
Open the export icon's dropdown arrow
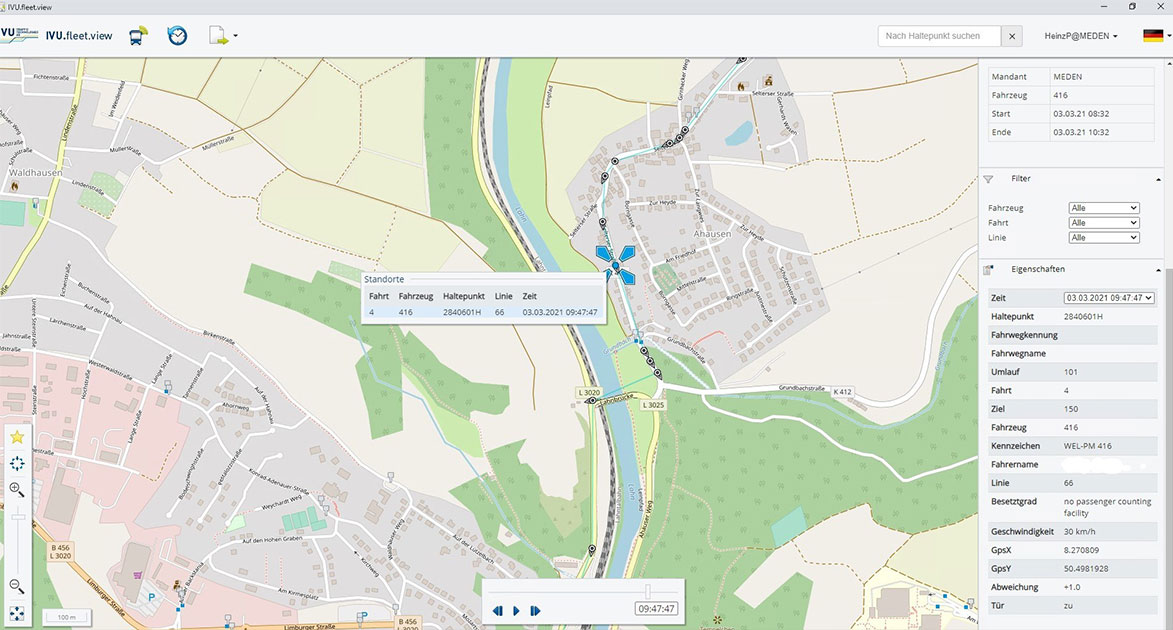coord(236,36)
